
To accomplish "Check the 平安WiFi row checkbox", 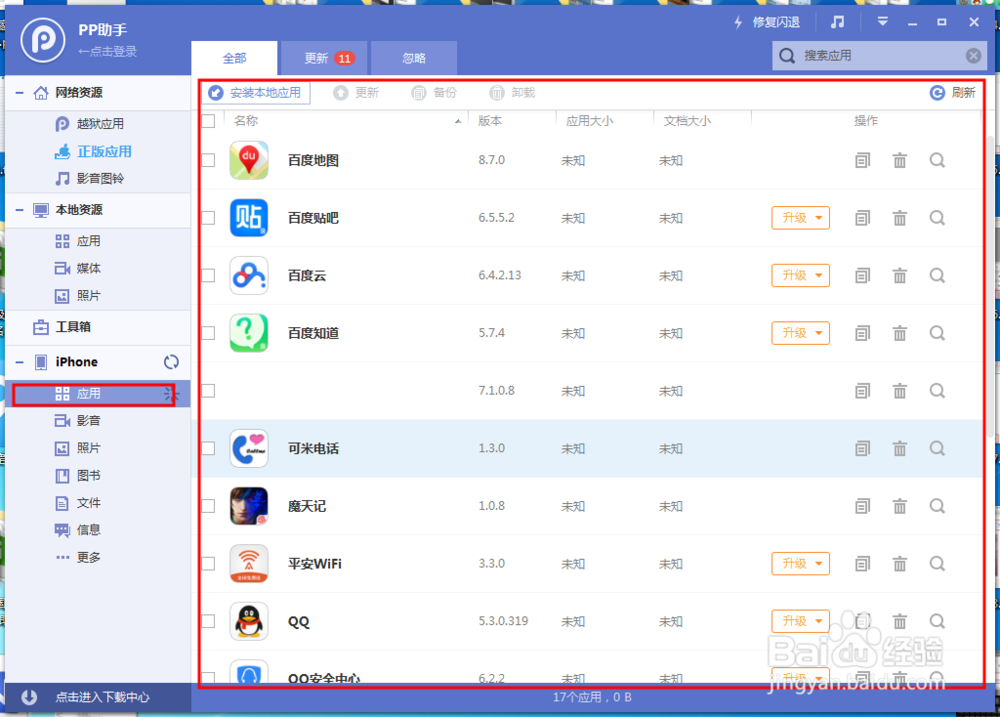I will click(209, 564).
